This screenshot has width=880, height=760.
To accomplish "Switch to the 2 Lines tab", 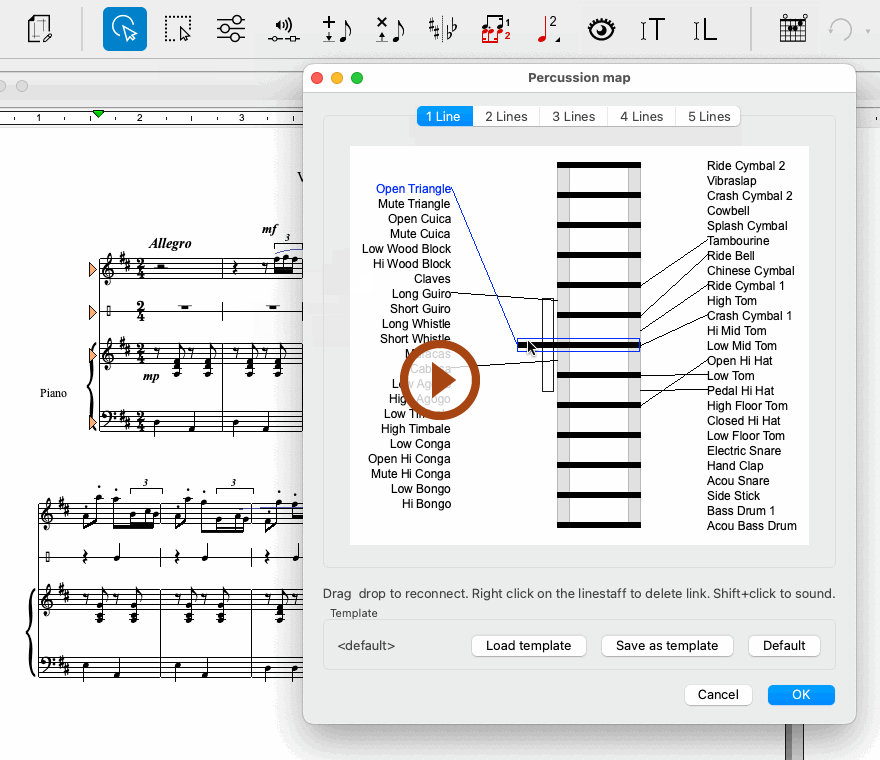I will click(x=506, y=116).
